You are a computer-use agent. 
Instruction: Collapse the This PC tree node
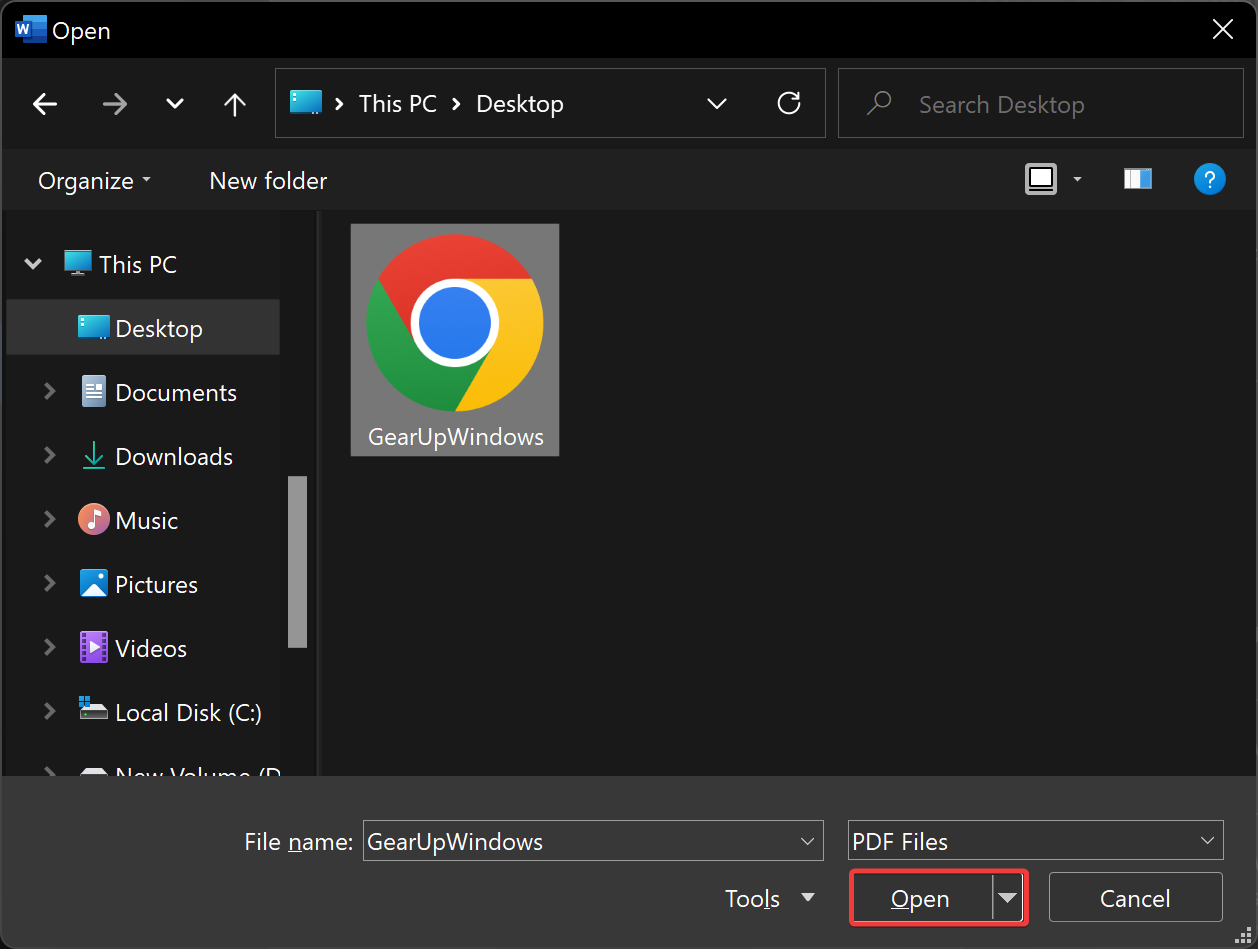[x=33, y=264]
